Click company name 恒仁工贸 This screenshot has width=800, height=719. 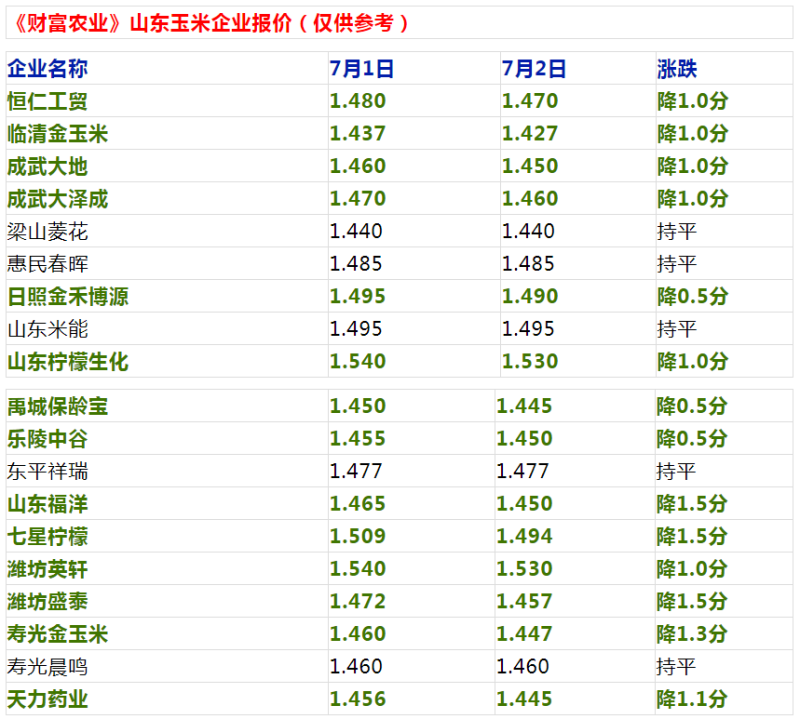pyautogui.click(x=47, y=101)
